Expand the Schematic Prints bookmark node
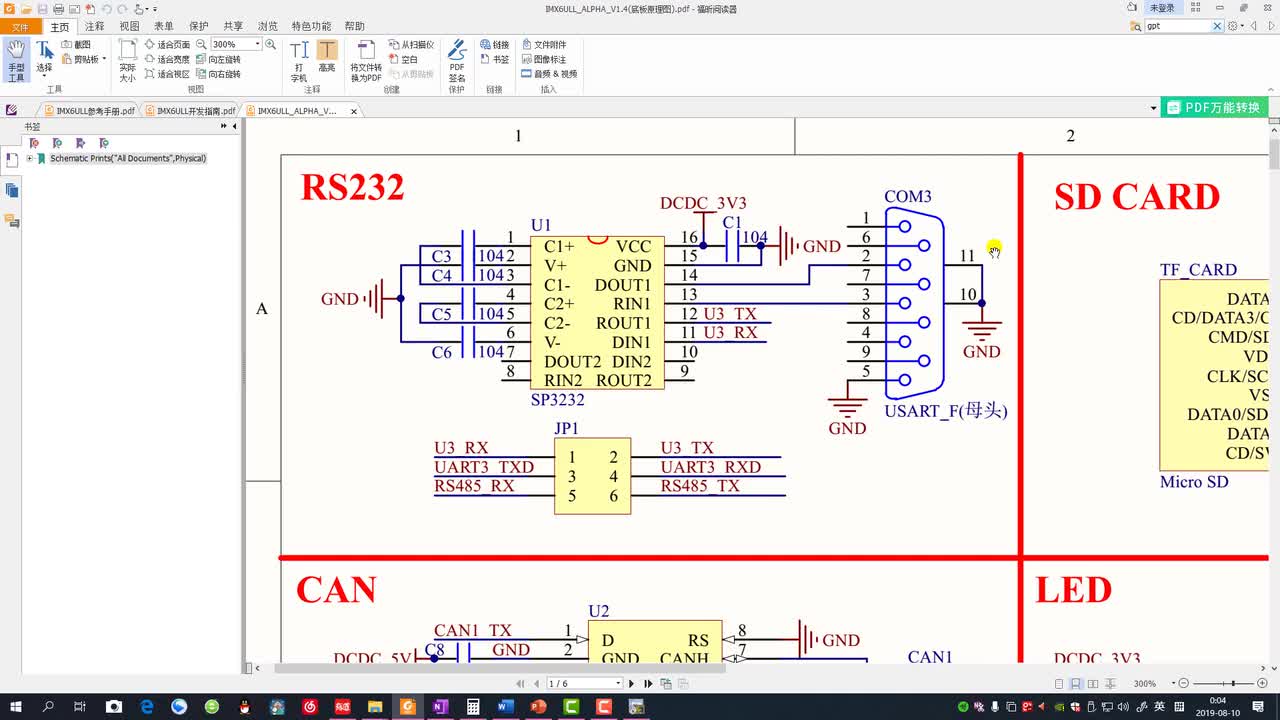This screenshot has height=720, width=1280. pos(30,158)
